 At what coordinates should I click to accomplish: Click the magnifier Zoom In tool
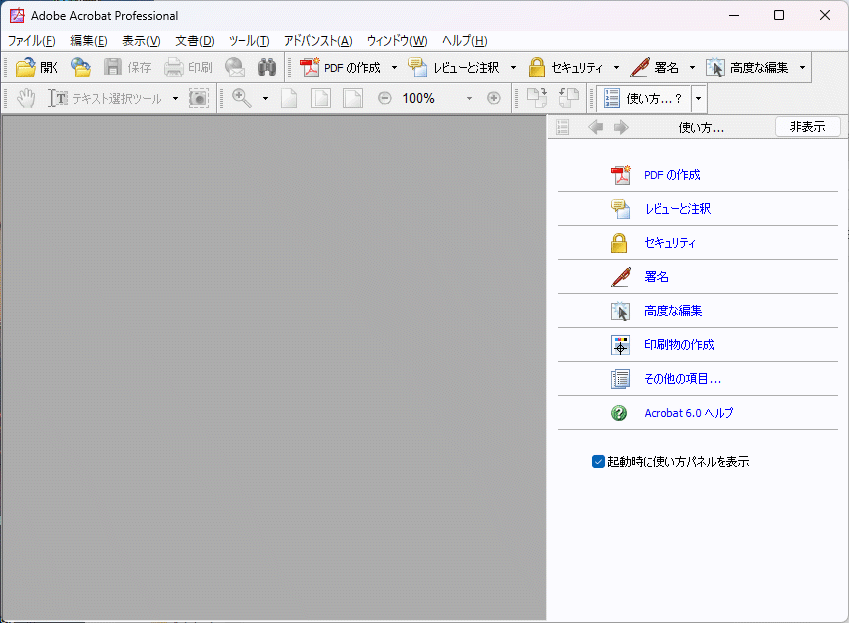point(241,98)
